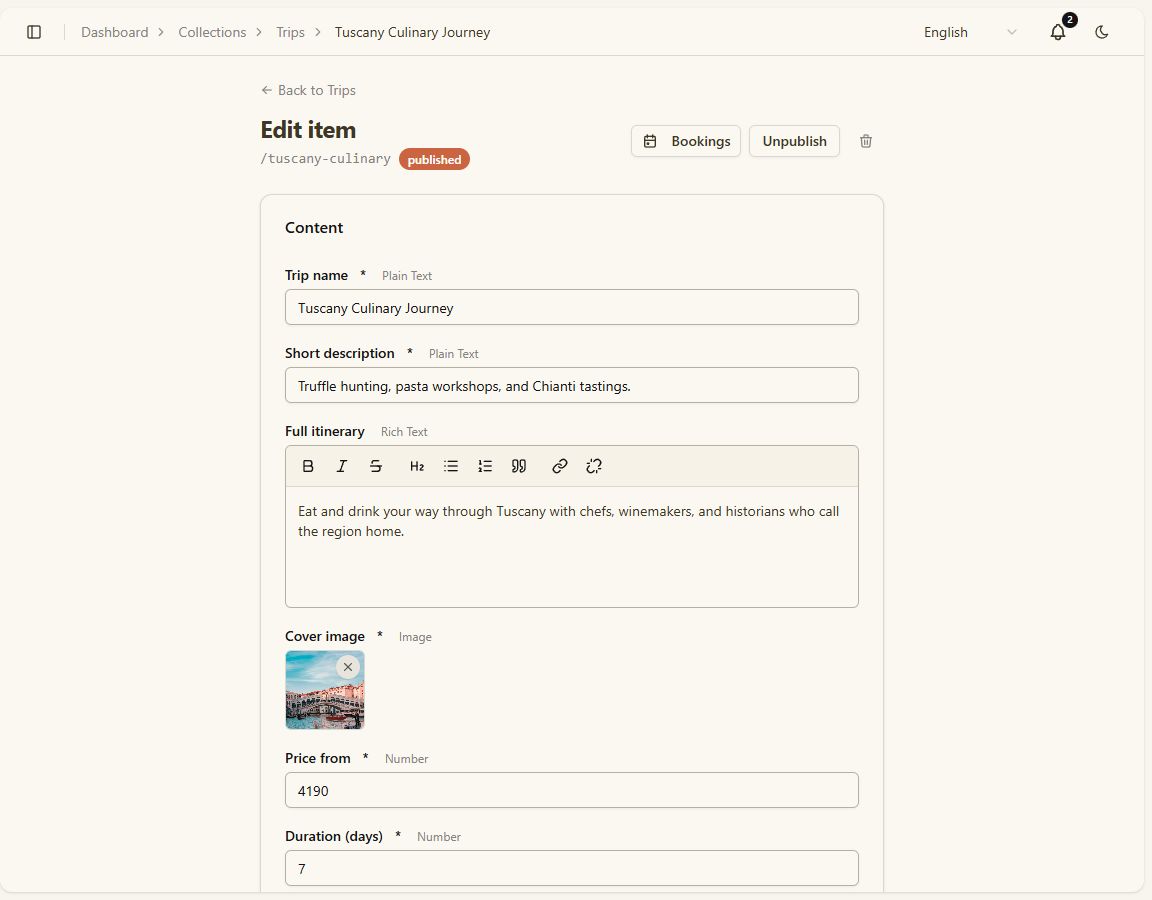Viewport: 1152px width, 900px height.
Task: Insert bulleted list in itinerary
Action: (450, 466)
